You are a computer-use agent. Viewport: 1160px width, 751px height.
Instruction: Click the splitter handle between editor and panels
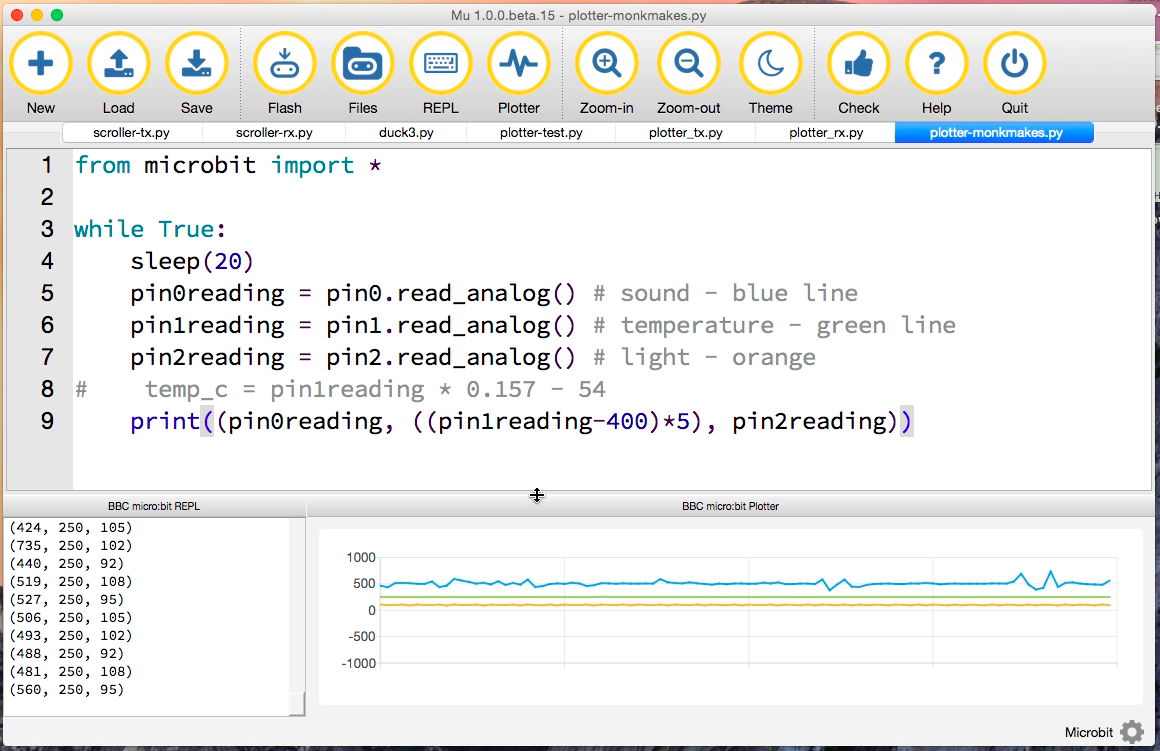coord(537,495)
